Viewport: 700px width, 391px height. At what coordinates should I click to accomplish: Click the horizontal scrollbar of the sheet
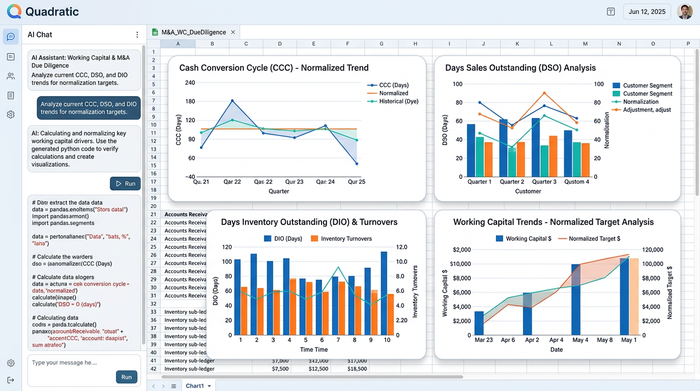click(312, 377)
